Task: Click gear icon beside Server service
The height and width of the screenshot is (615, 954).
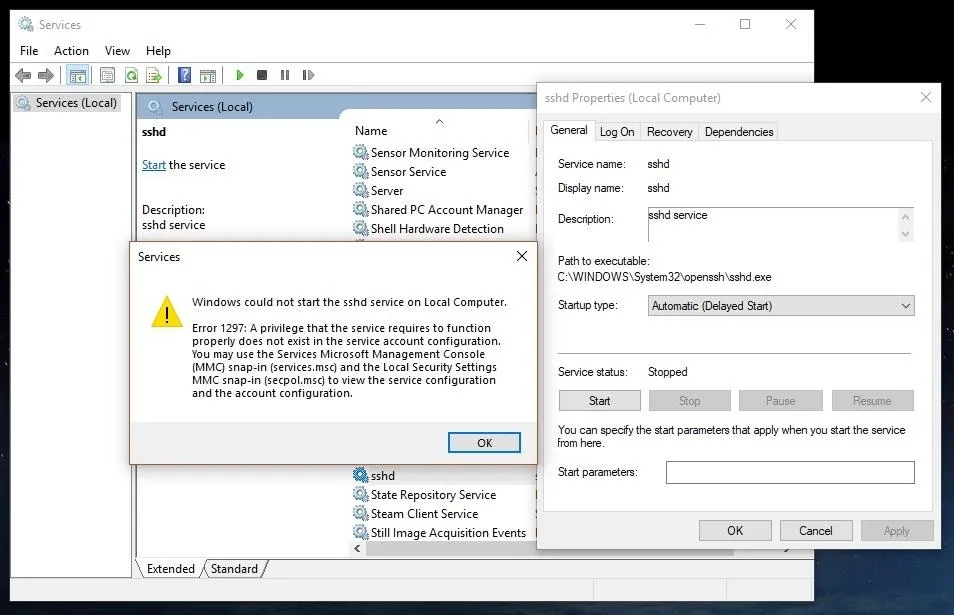Action: 361,190
